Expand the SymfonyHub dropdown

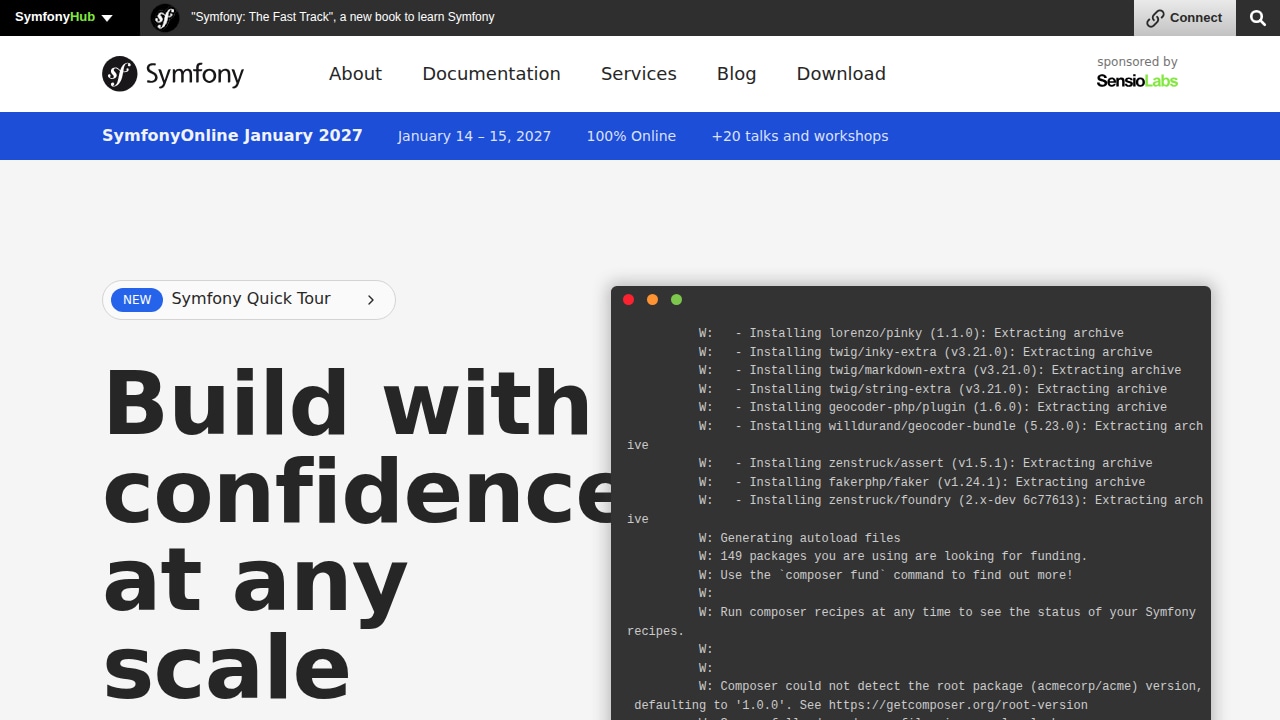click(64, 18)
